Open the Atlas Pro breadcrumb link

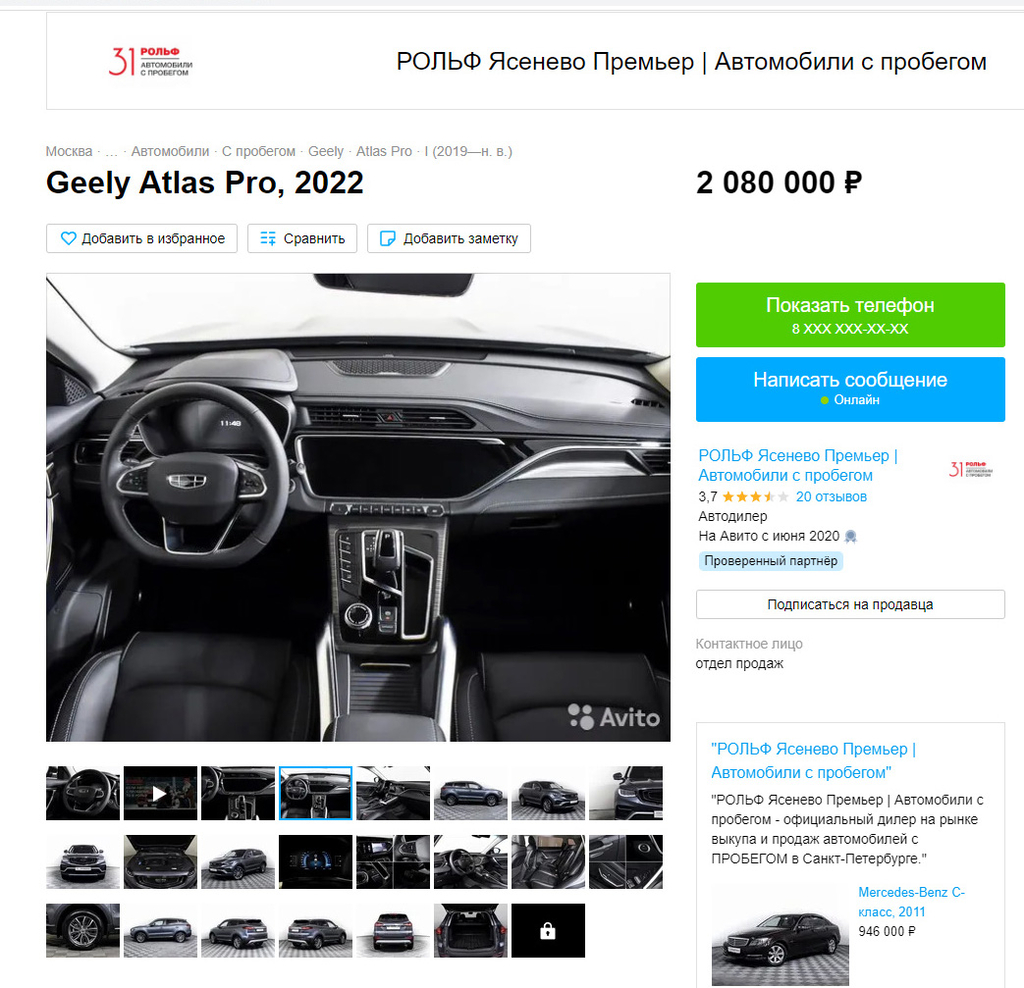[x=384, y=151]
